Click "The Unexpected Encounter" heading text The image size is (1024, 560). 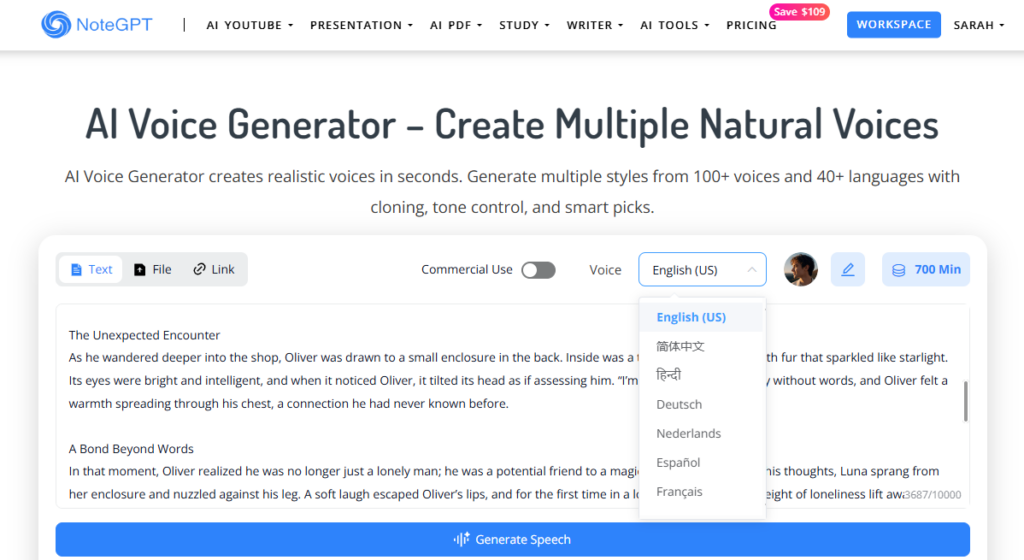coord(144,335)
